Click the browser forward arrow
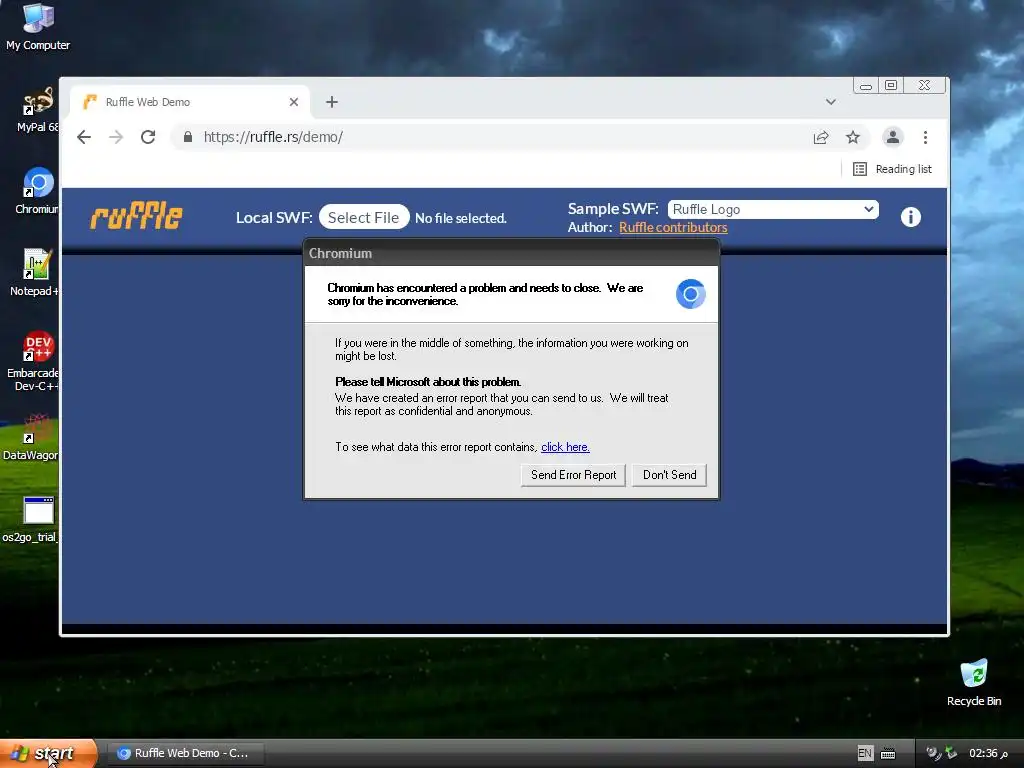The height and width of the screenshot is (768, 1024). (x=116, y=137)
